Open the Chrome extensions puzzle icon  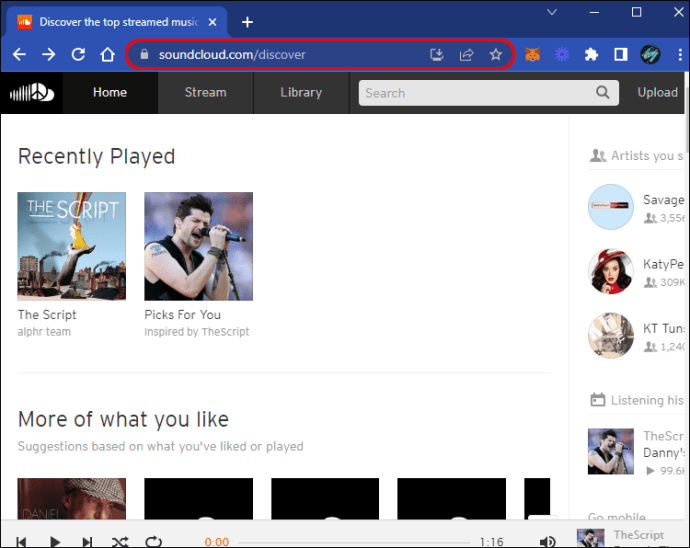tap(591, 55)
